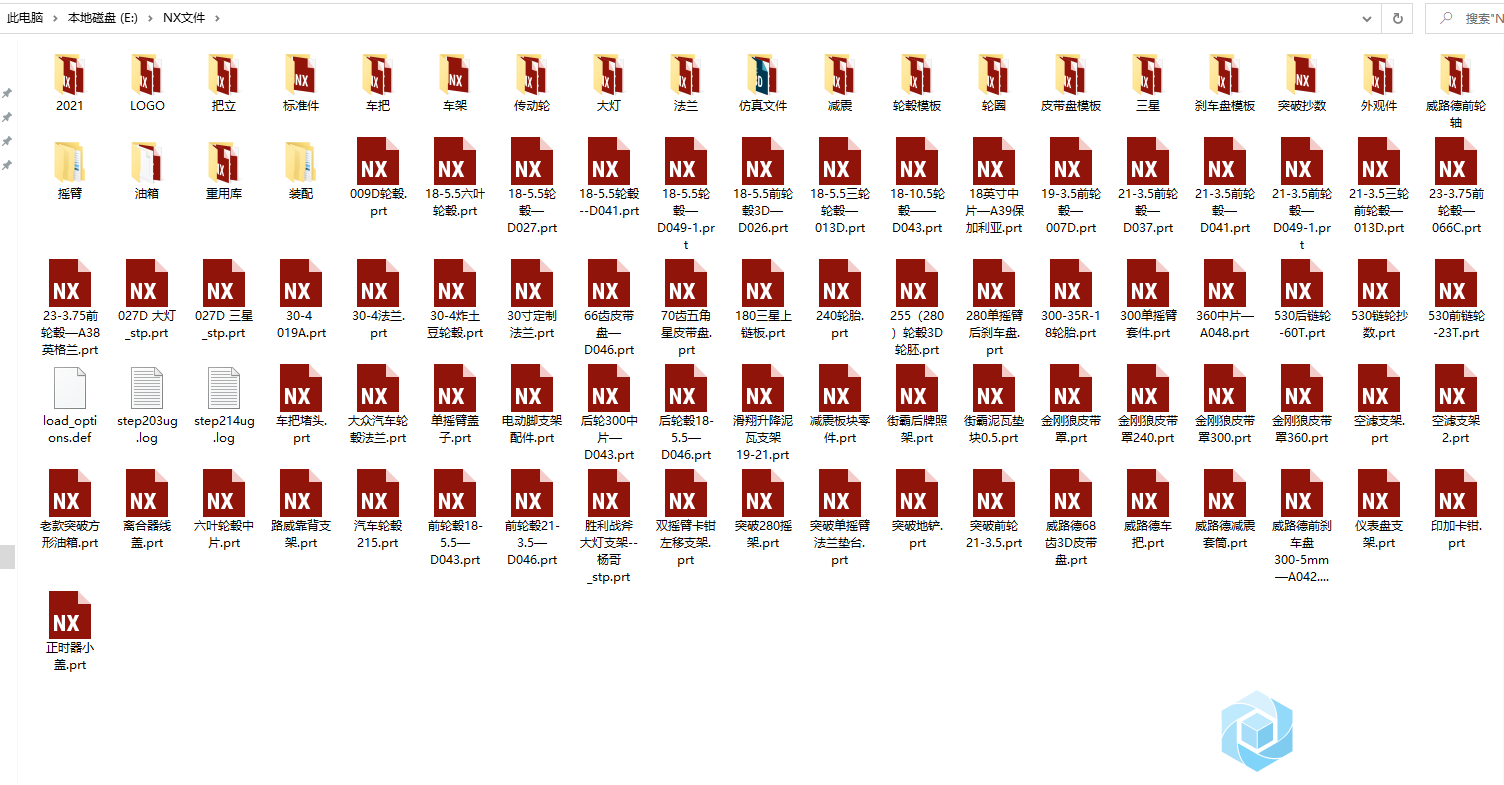
Task: Select the load_options.def file
Action: (69, 406)
